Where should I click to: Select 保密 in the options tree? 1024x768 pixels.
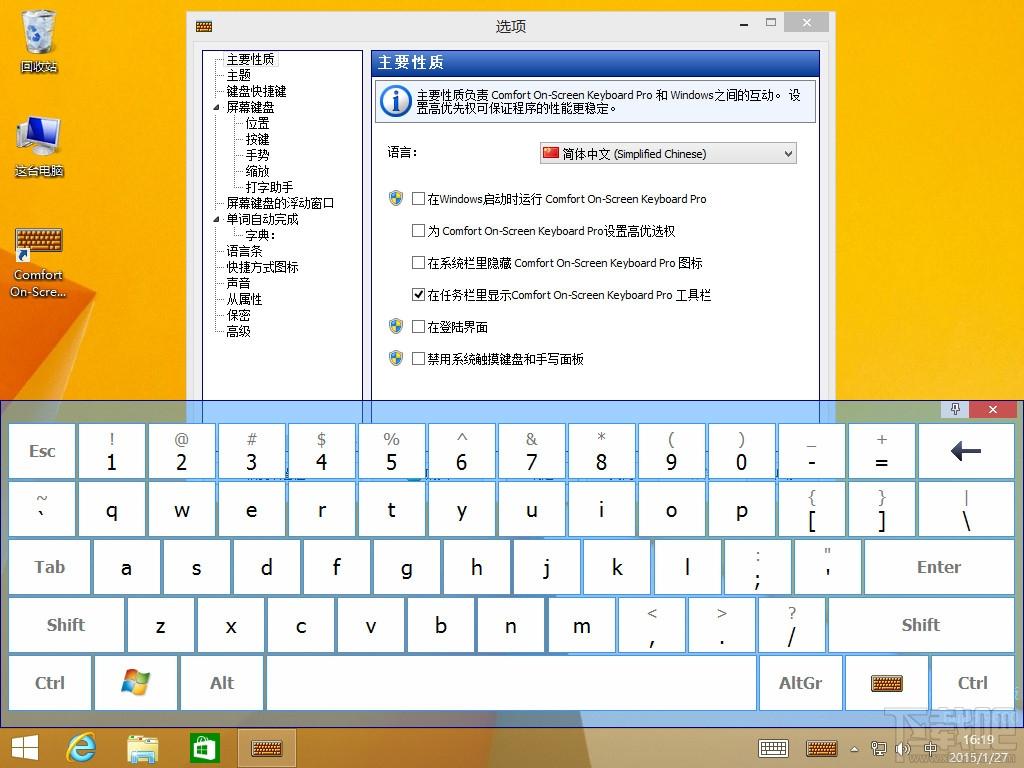coord(238,315)
